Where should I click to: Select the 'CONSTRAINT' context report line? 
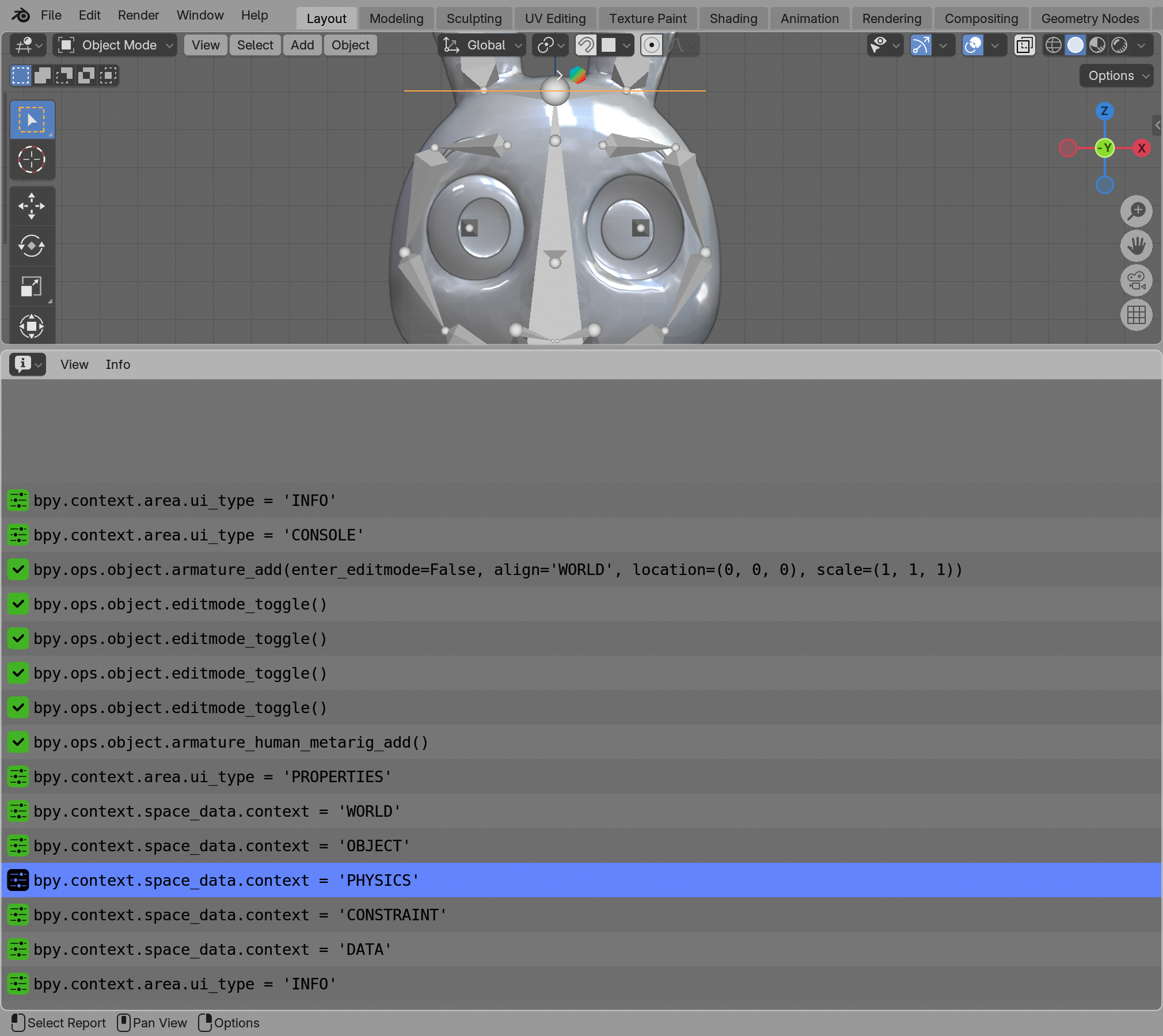point(581,915)
